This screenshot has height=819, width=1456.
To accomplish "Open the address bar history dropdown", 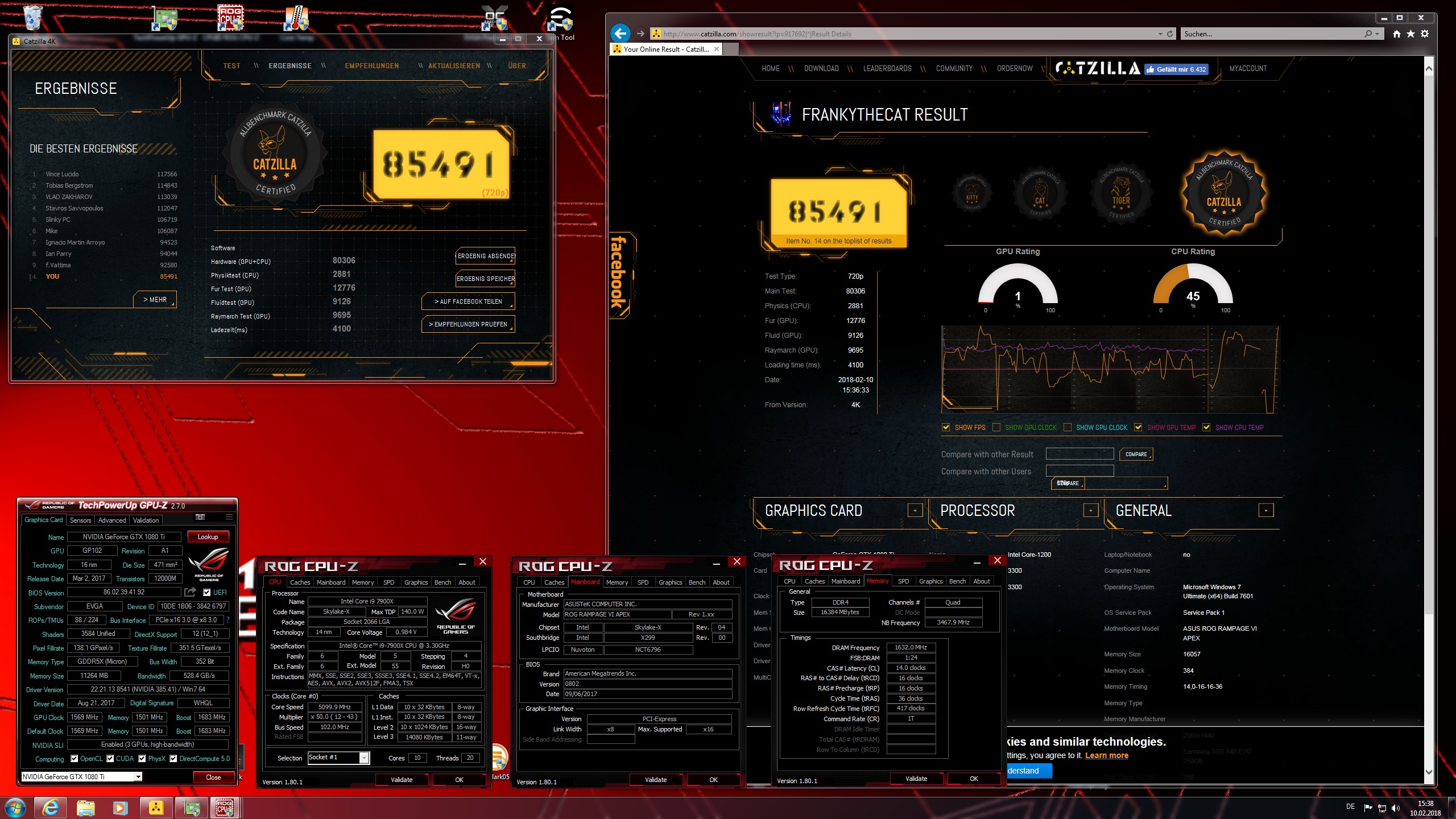I will (x=1160, y=34).
